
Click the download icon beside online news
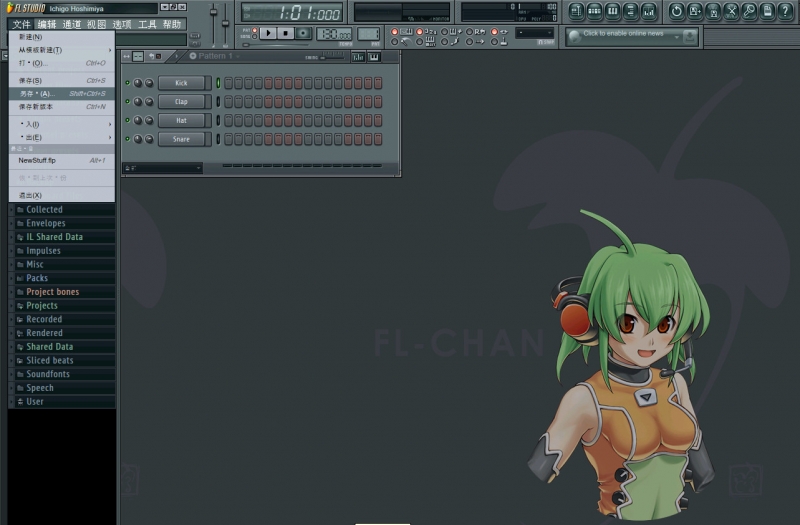point(689,37)
